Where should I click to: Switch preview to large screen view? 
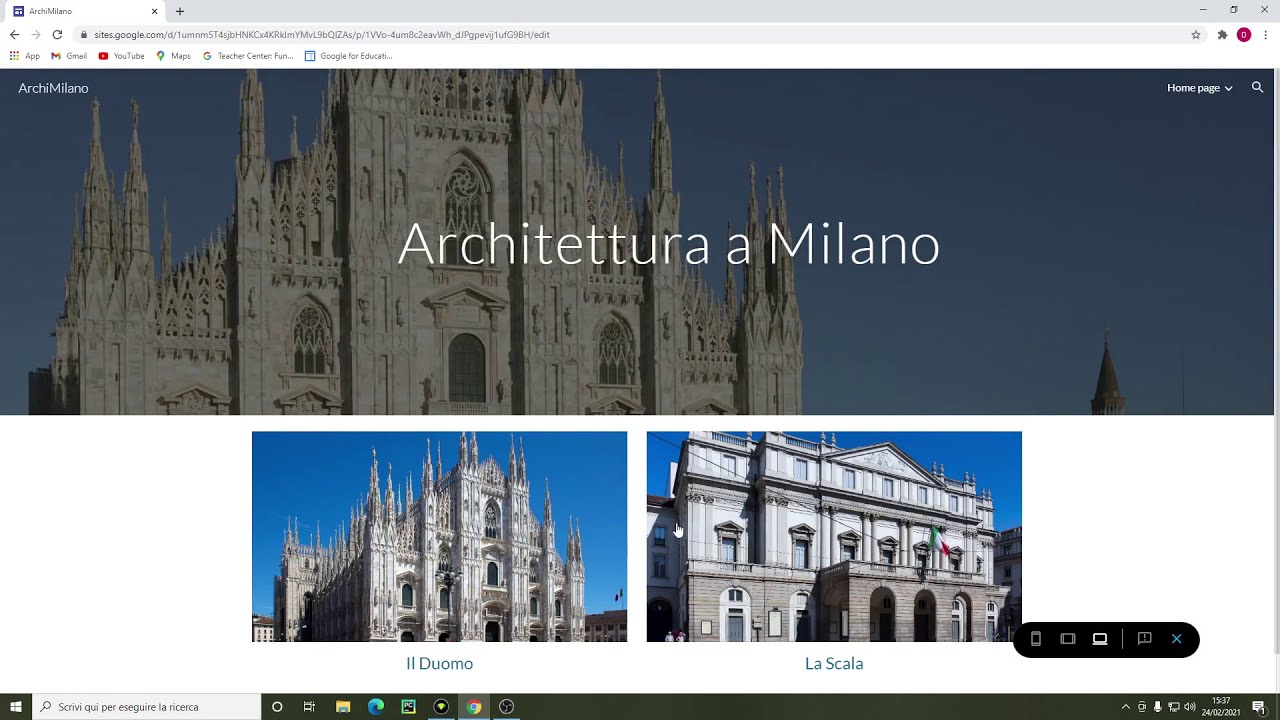pos(1100,639)
